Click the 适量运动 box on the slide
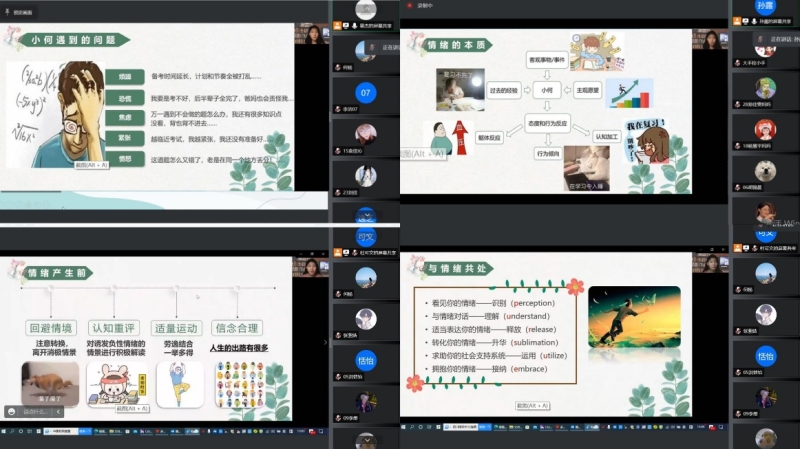Screen dimensions: 800x449 [x=176, y=328]
